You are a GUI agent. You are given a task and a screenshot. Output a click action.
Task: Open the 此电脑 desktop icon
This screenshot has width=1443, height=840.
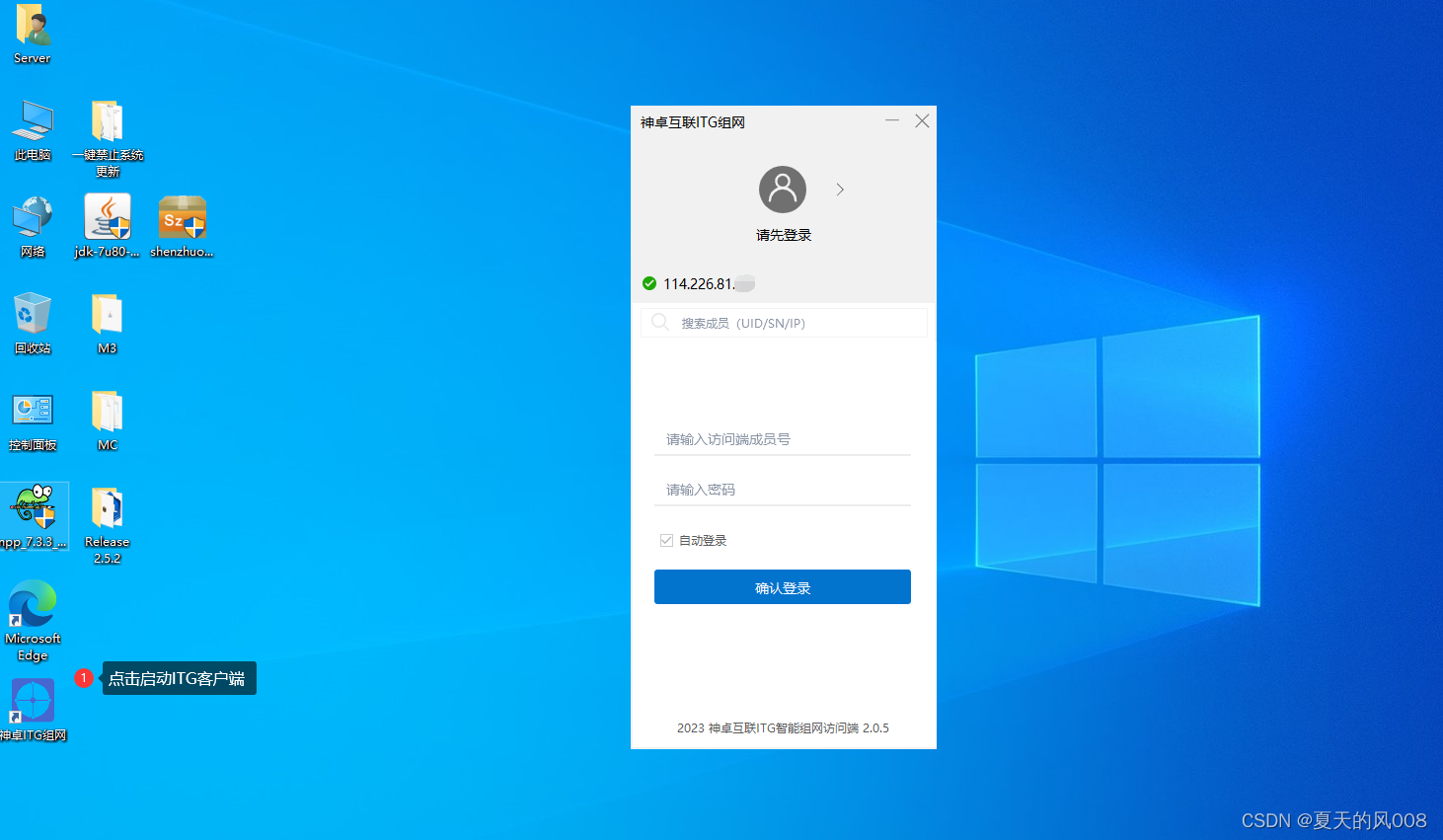33,130
